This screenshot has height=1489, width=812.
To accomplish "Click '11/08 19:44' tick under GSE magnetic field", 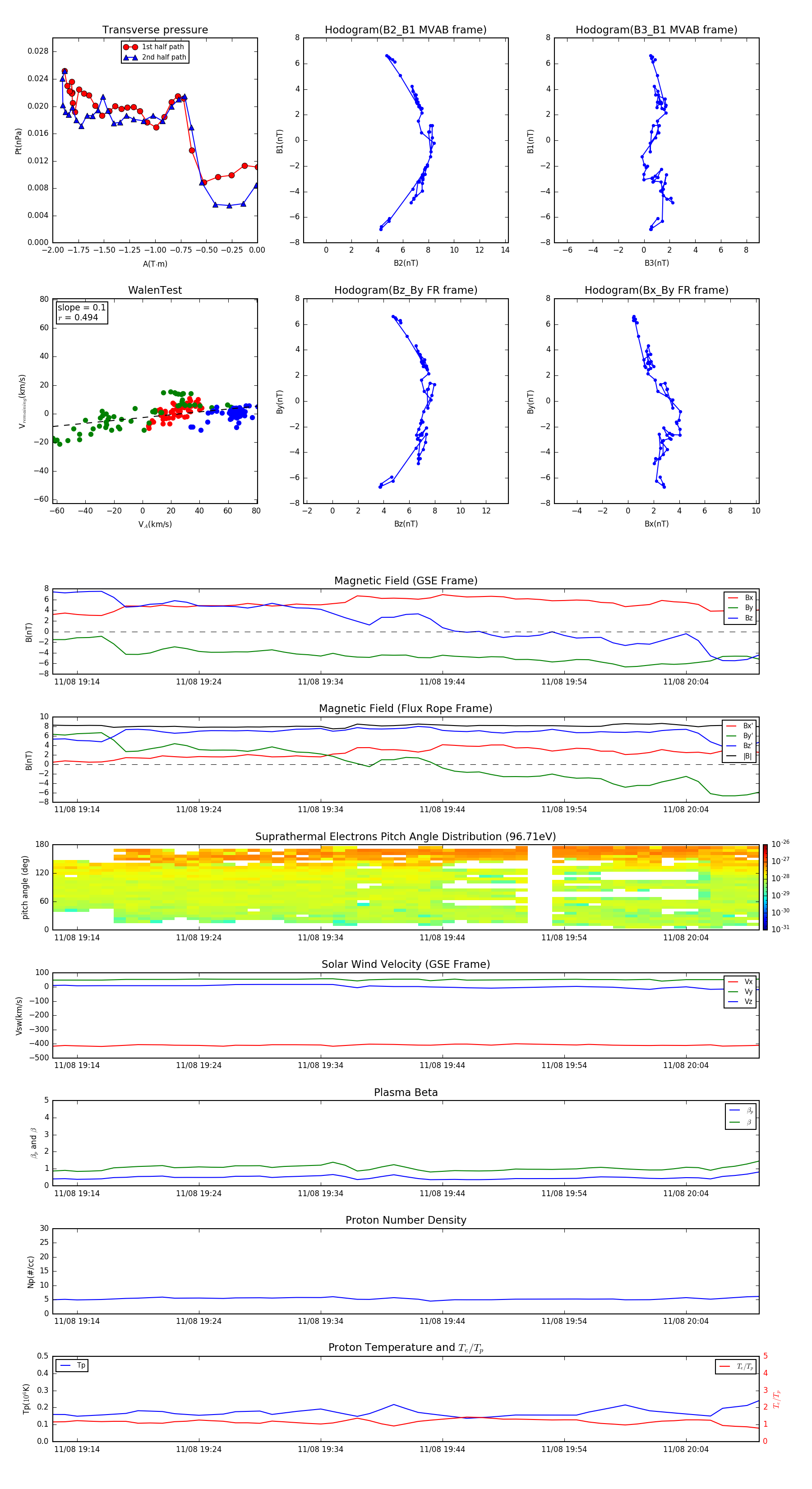I will tap(442, 681).
